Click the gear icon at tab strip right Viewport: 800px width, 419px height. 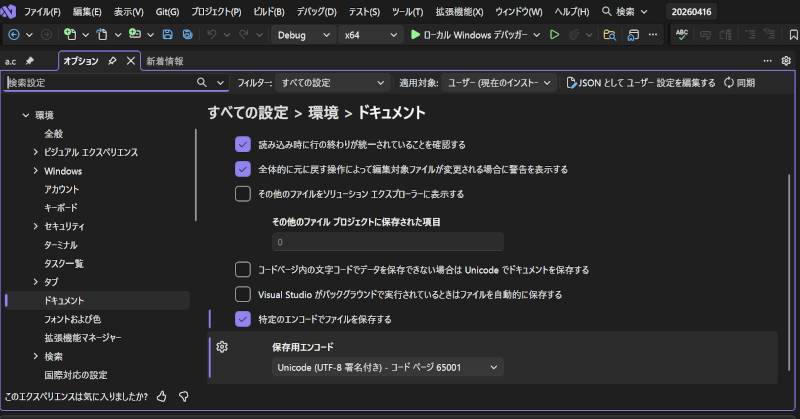pyautogui.click(x=786, y=61)
